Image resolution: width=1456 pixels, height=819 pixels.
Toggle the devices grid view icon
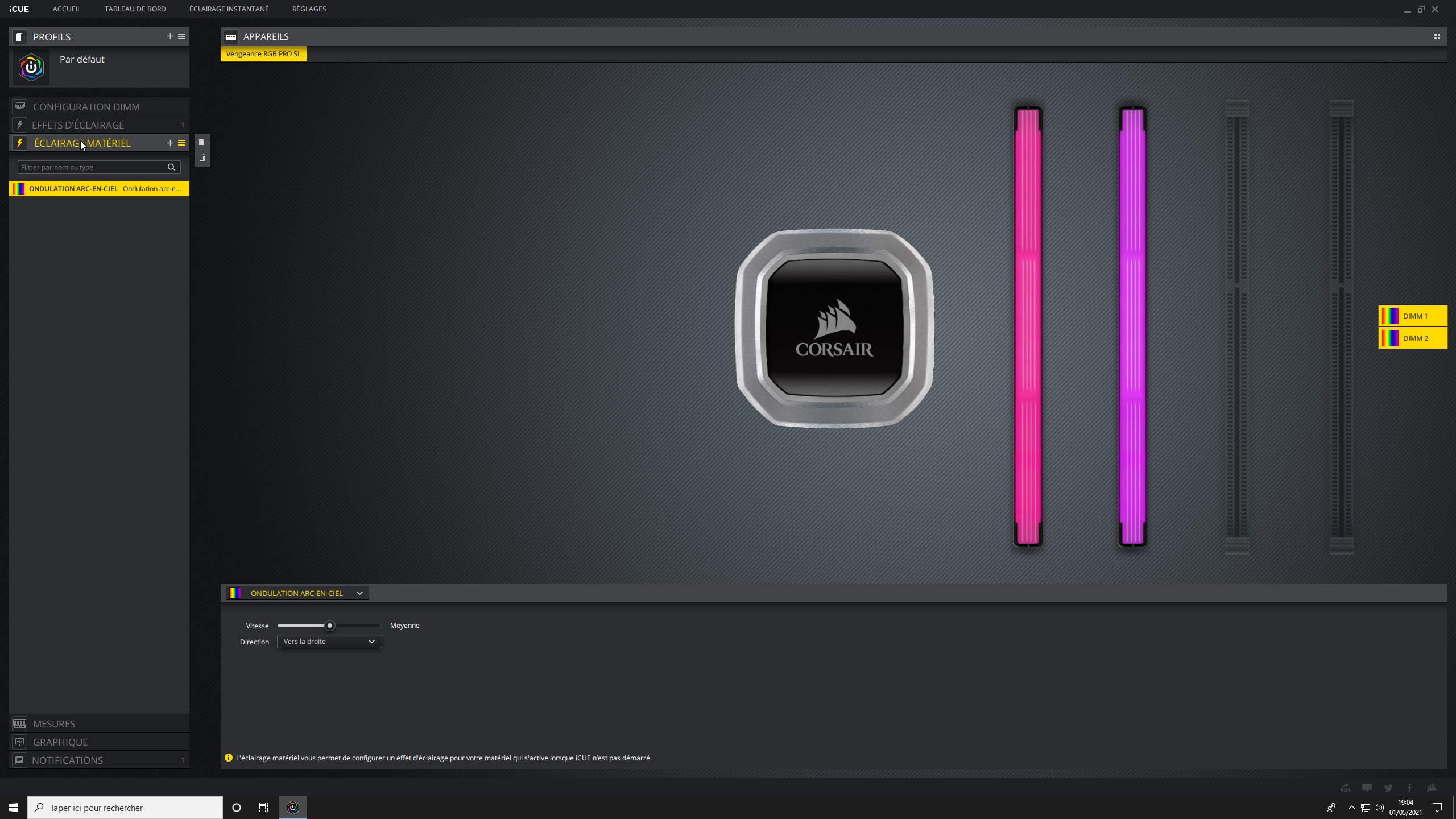click(1437, 36)
